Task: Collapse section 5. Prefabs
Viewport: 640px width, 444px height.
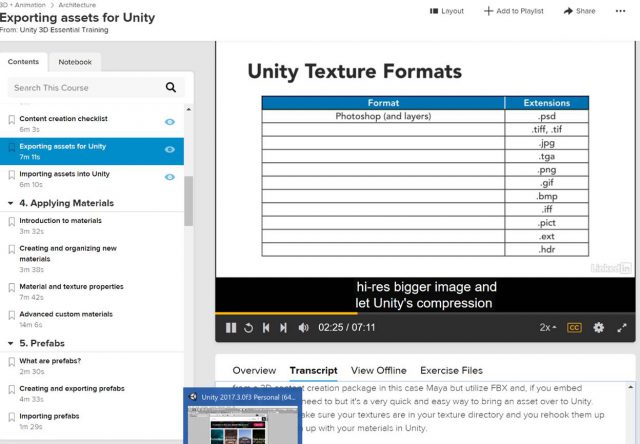Action: tap(11, 343)
